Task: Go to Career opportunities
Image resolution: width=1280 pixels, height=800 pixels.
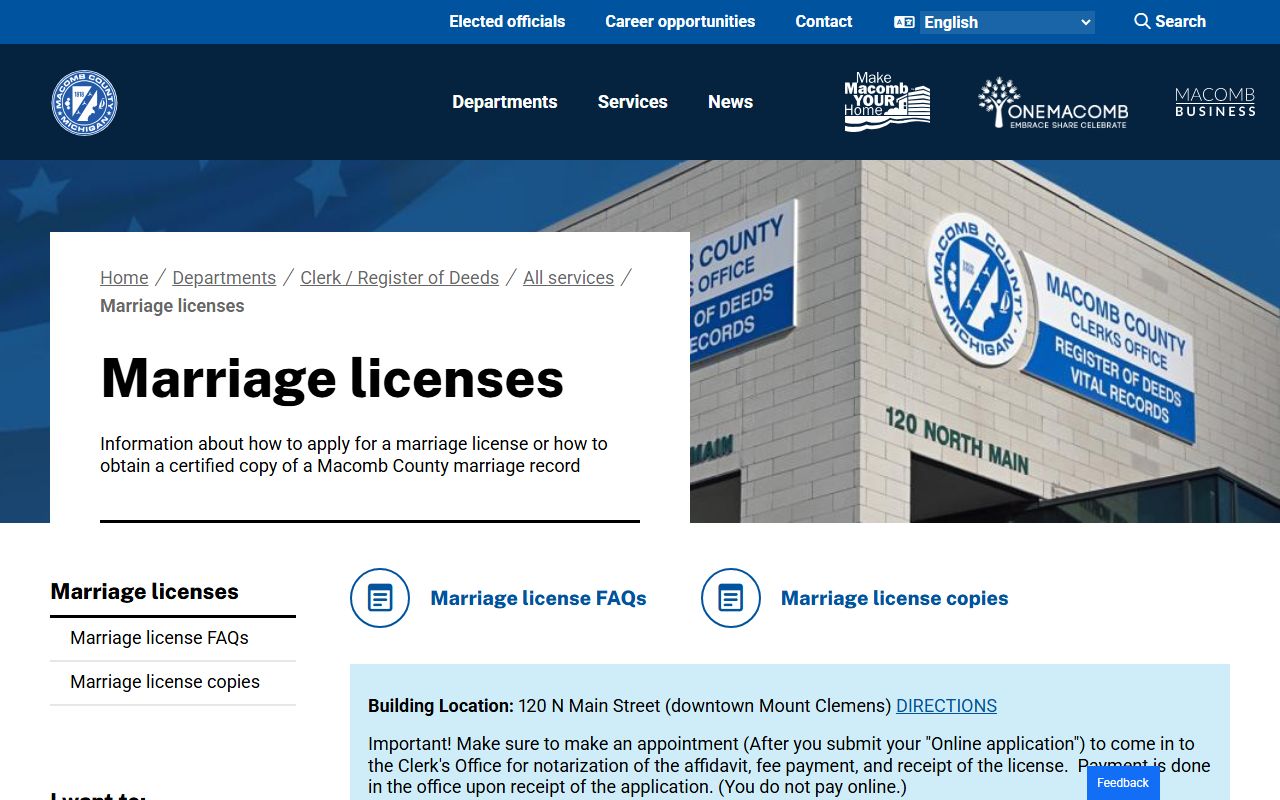Action: [680, 21]
